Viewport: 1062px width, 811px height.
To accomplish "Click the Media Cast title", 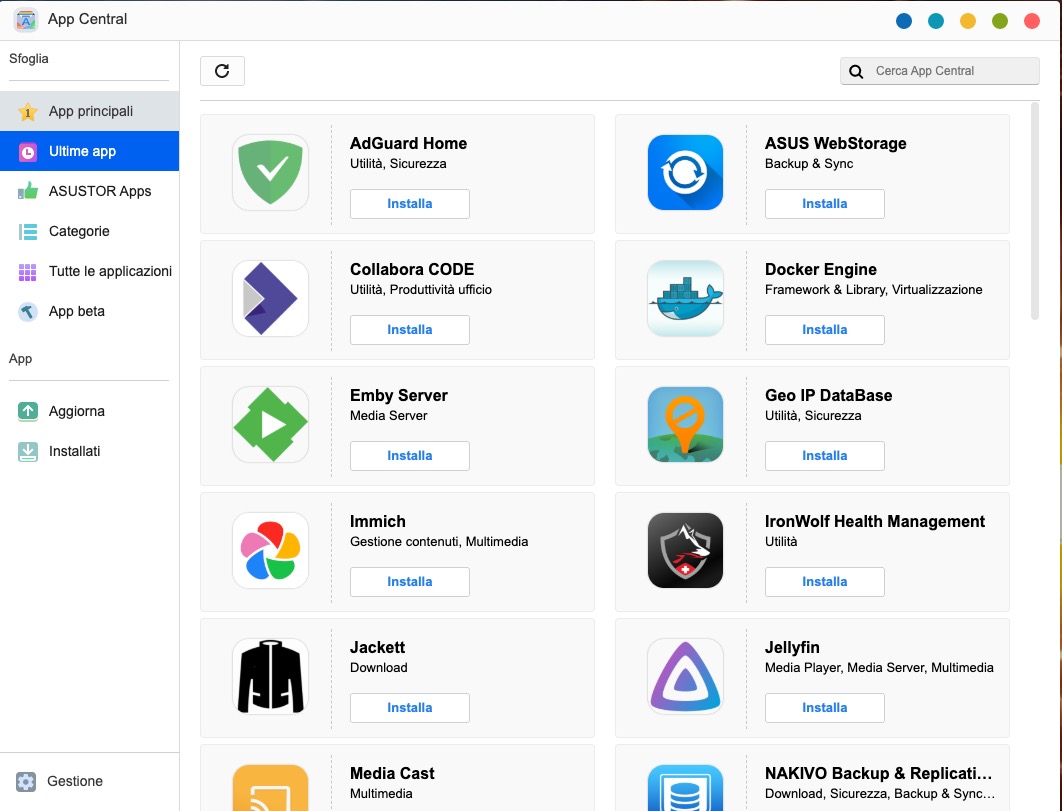I will click(x=392, y=774).
